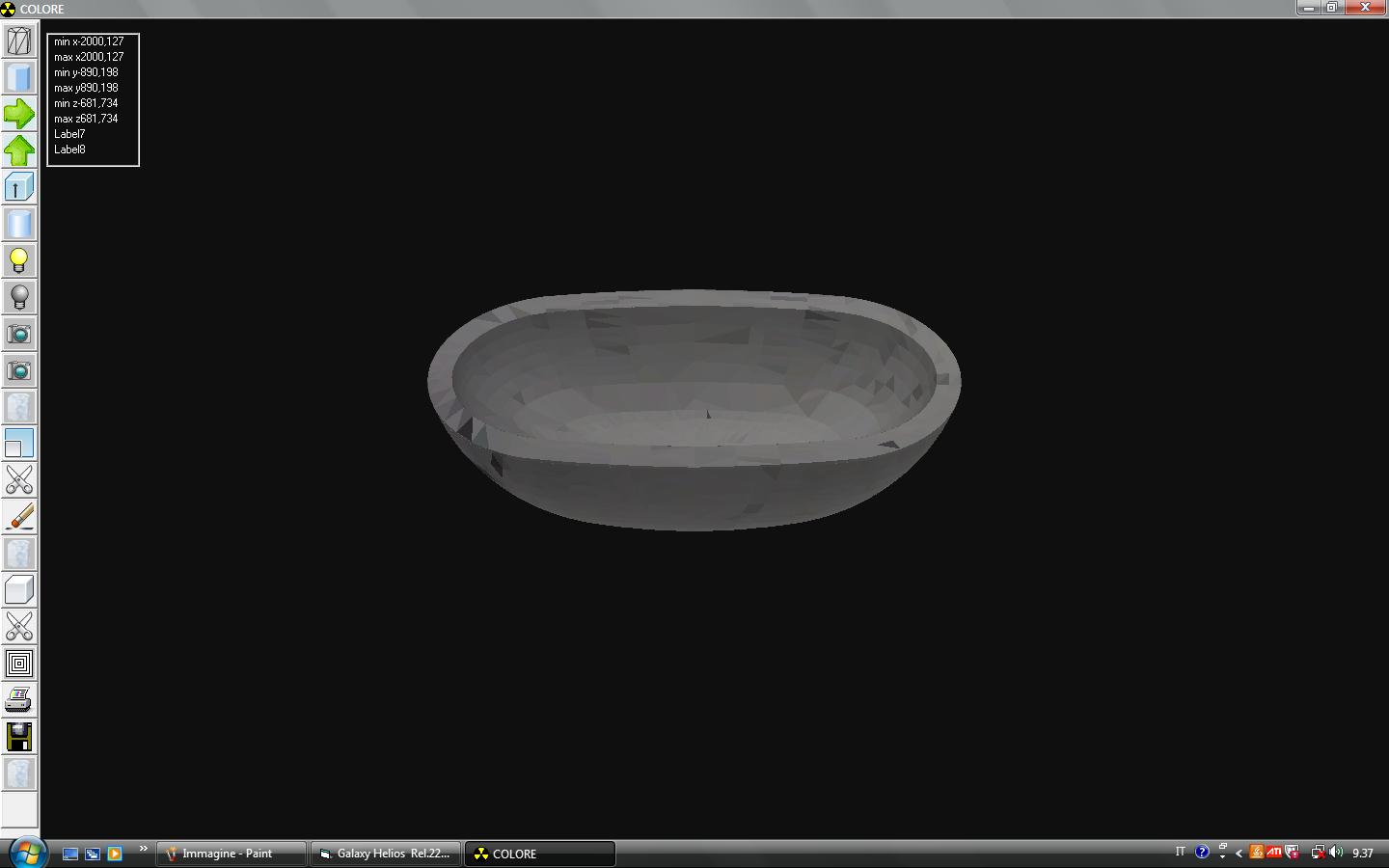1389x868 pixels.
Task: Click the grayed block icon below the cameras
Action: pyautogui.click(x=19, y=407)
